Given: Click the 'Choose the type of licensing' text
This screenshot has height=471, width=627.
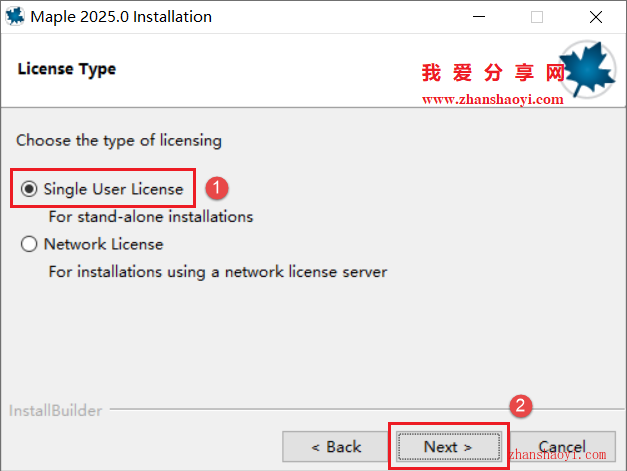Looking at the screenshot, I should click(119, 141).
